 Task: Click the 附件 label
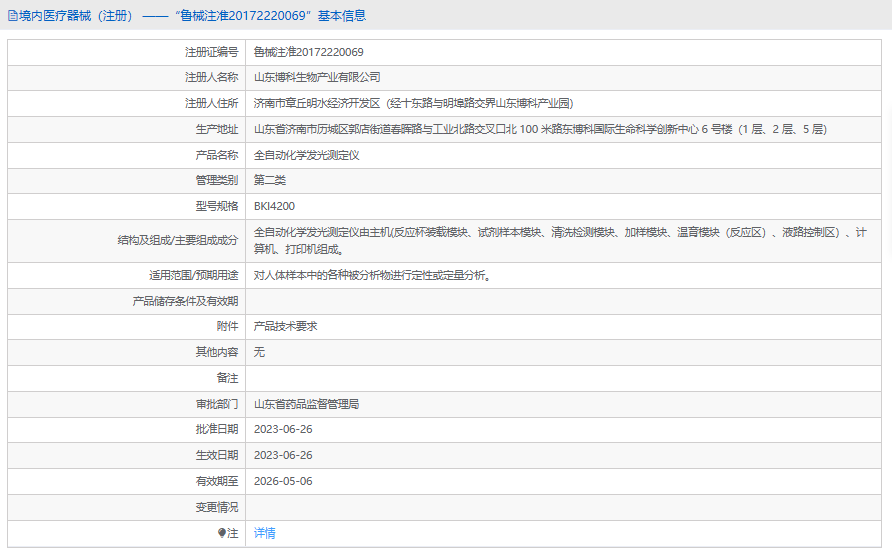[x=228, y=327]
